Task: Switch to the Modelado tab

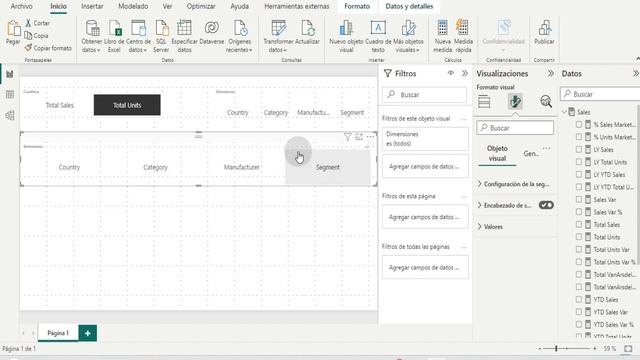Action: (133, 6)
